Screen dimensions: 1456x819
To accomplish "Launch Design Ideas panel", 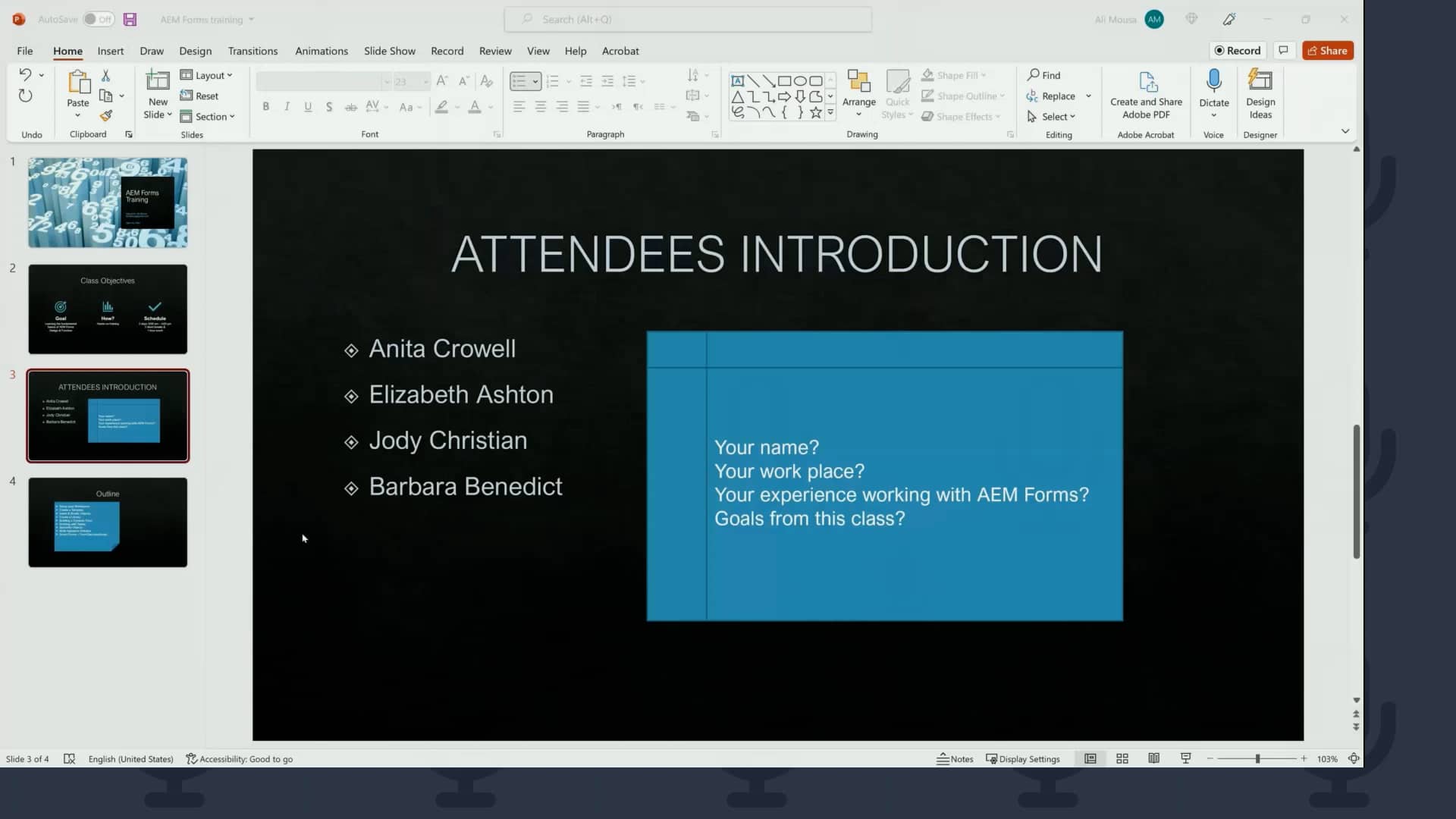I will pyautogui.click(x=1260, y=91).
